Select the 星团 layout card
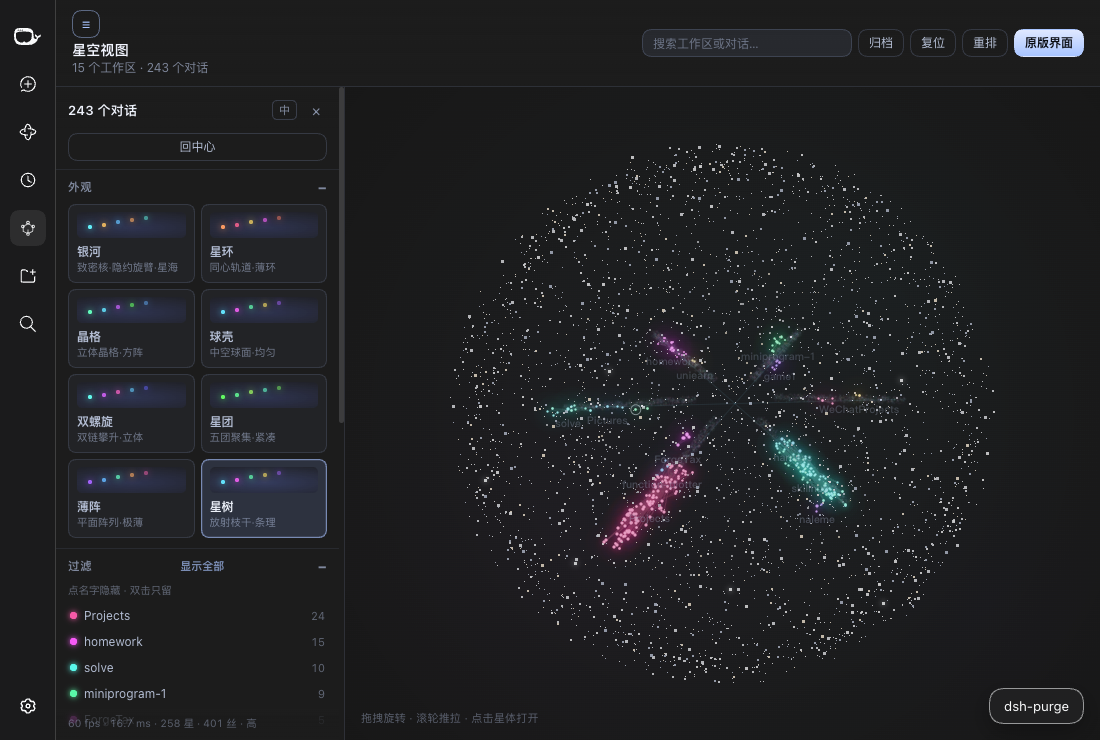The width and height of the screenshot is (1100, 740). pyautogui.click(x=264, y=413)
